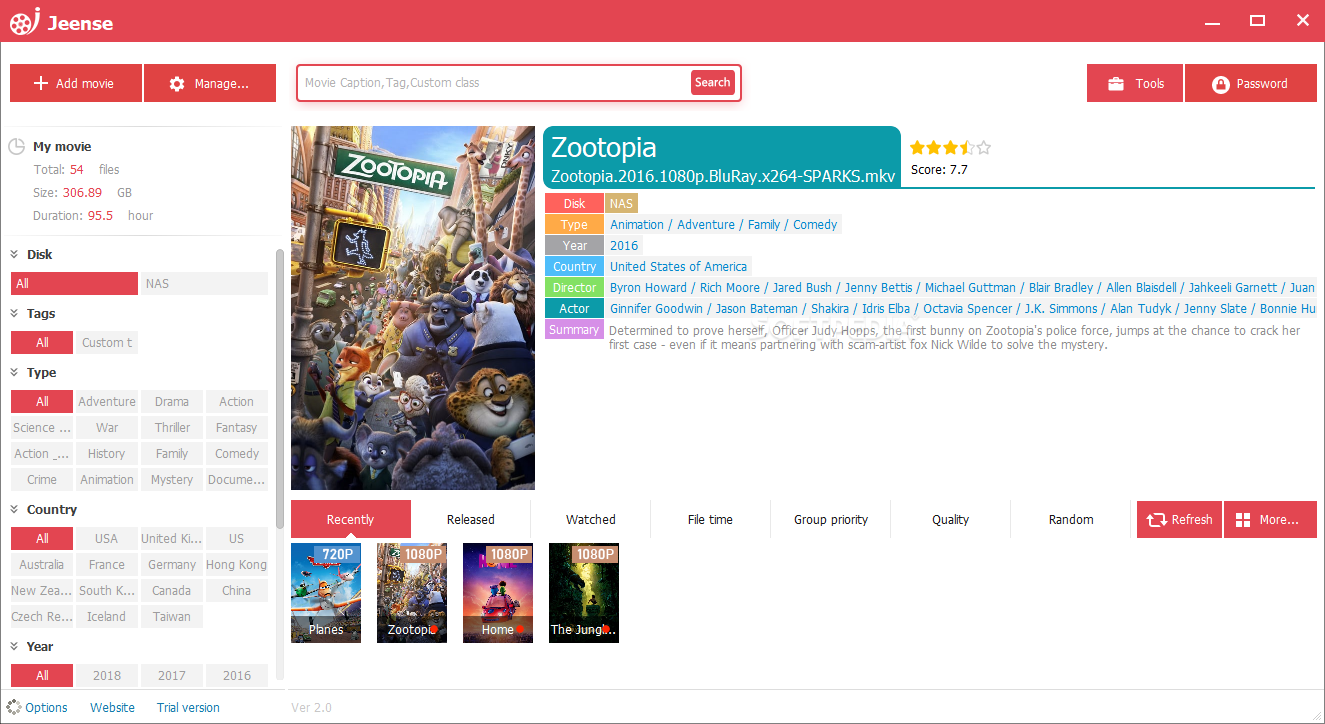The image size is (1325, 724).
Task: Click the Jeense film reel logo
Action: tap(24, 21)
